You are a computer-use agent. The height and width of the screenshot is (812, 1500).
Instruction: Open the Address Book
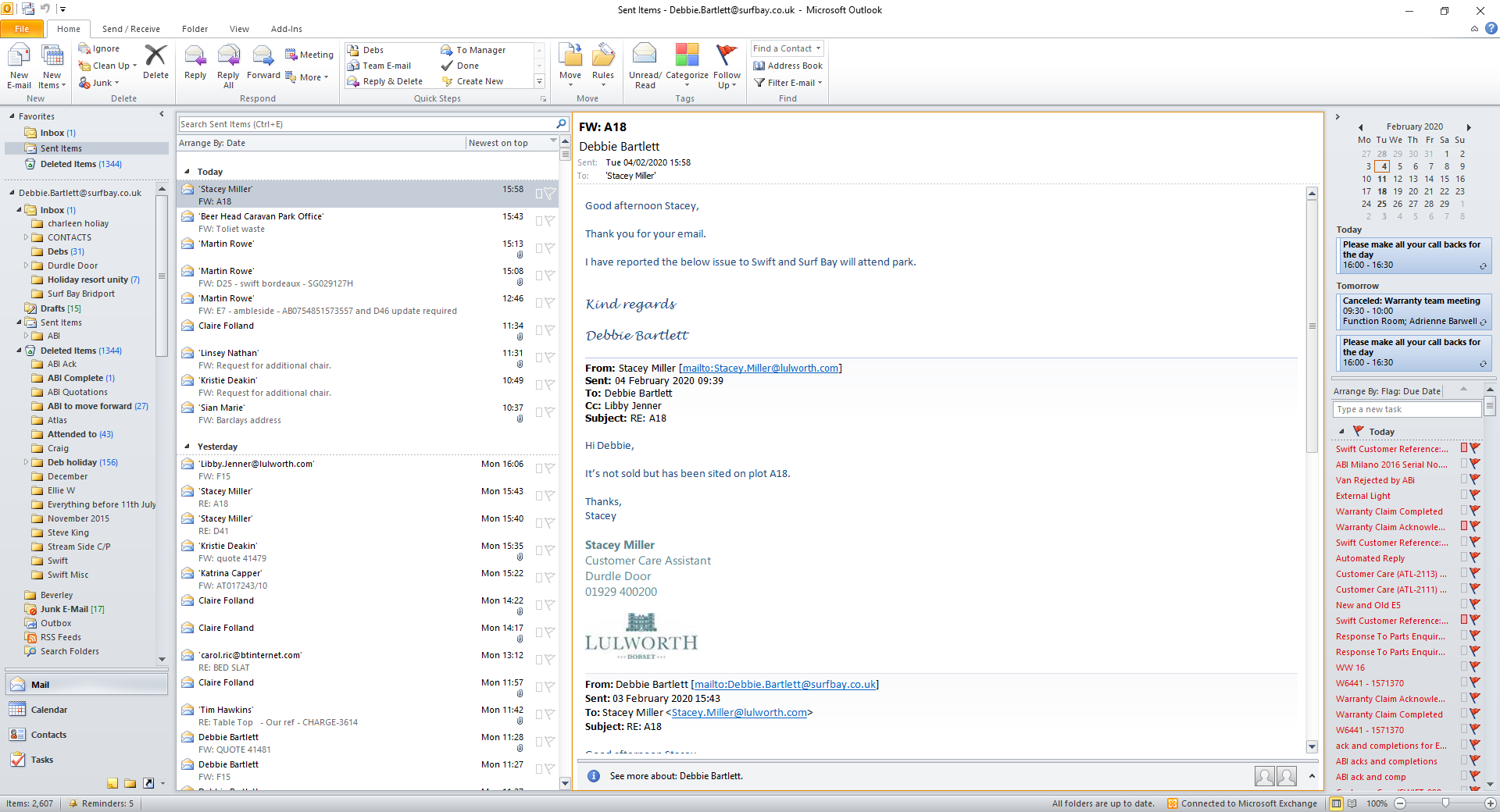(787, 66)
